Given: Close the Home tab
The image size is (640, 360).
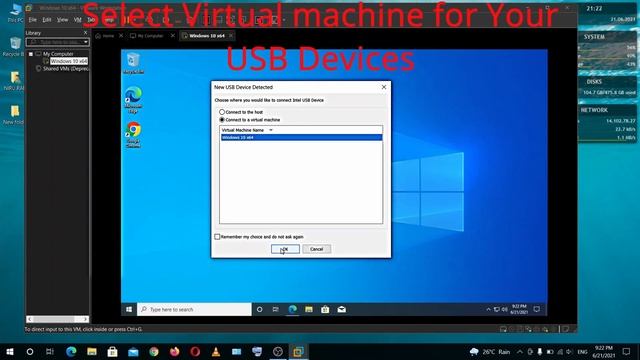Looking at the screenshot, I should [x=121, y=36].
